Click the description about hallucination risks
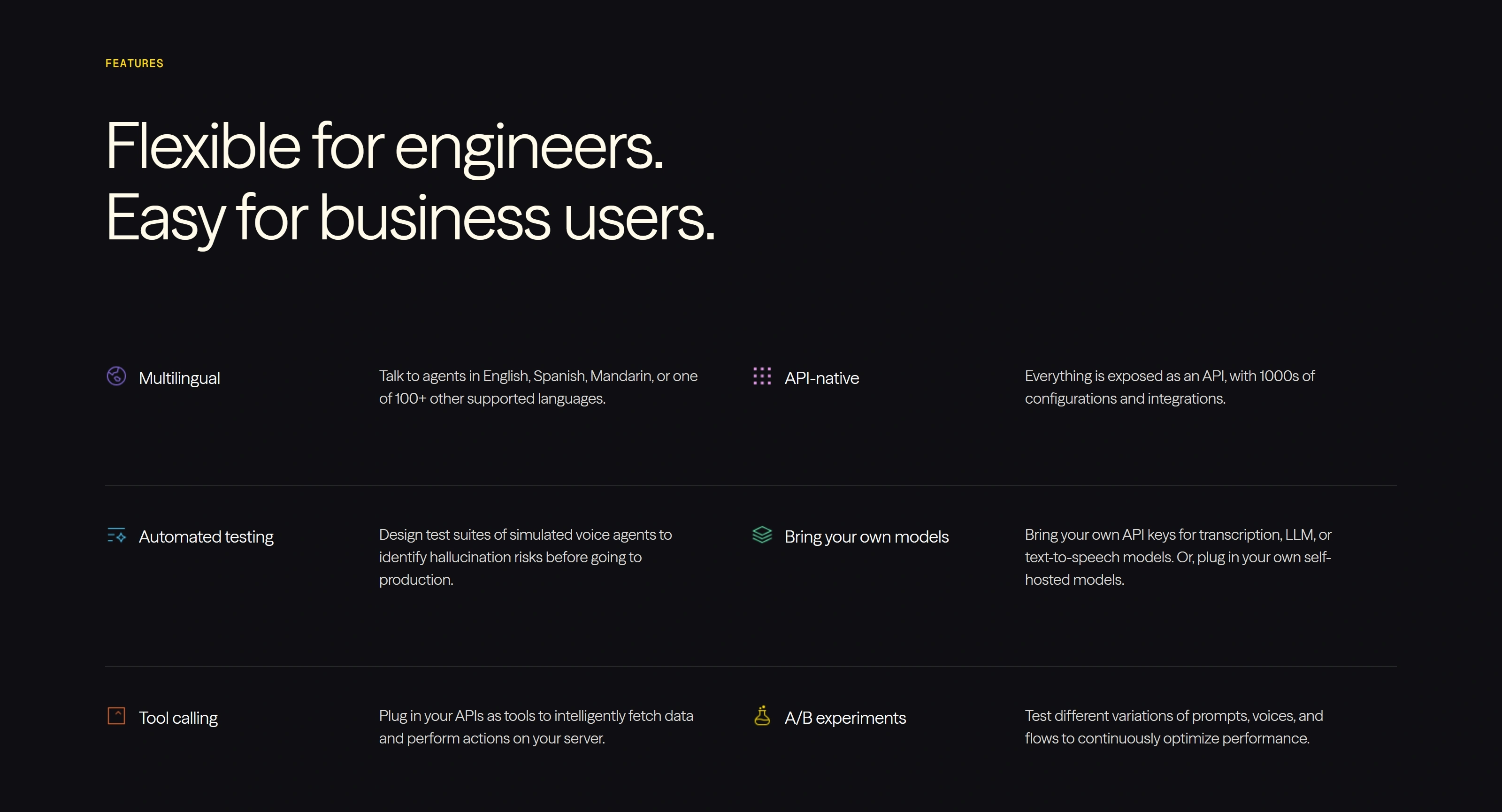Viewport: 1502px width, 812px height. click(x=525, y=557)
